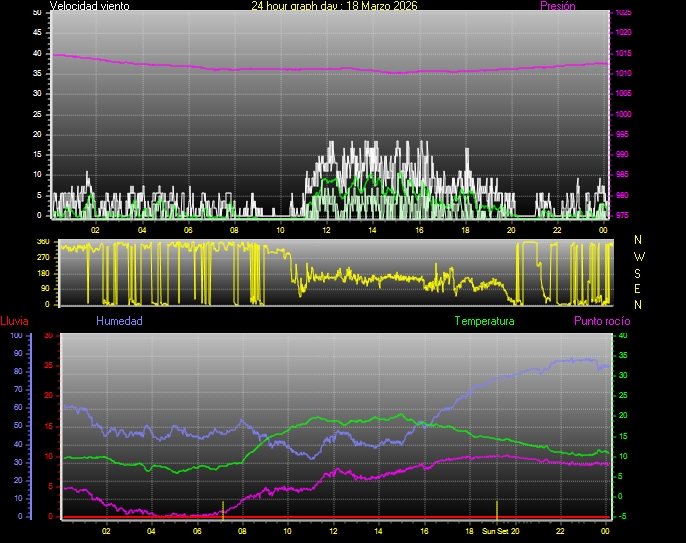Image resolution: width=686 pixels, height=543 pixels.
Task: Select the S wind direction letter
Action: (x=639, y=272)
